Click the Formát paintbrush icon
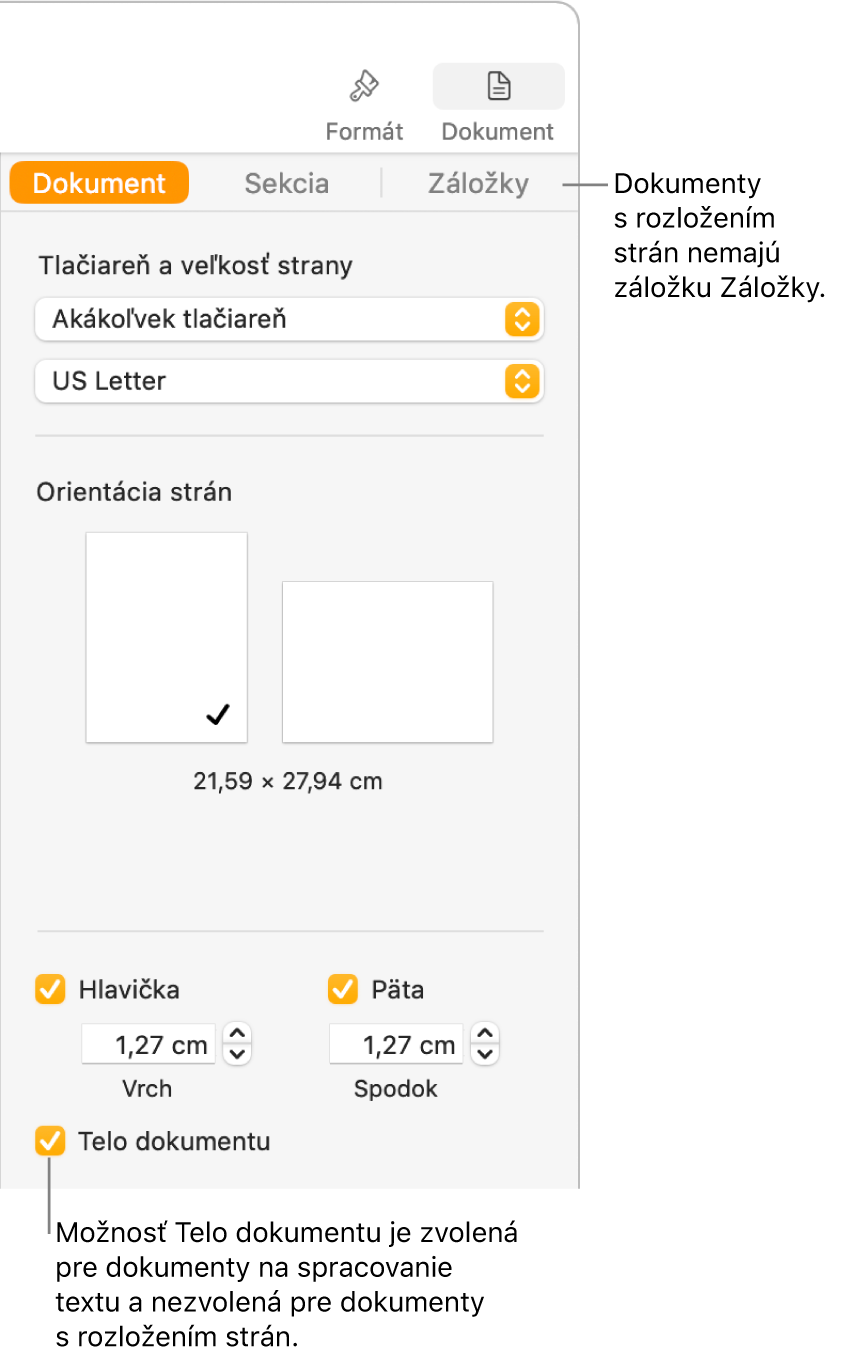Screen dimensions: 846x1362 363,88
